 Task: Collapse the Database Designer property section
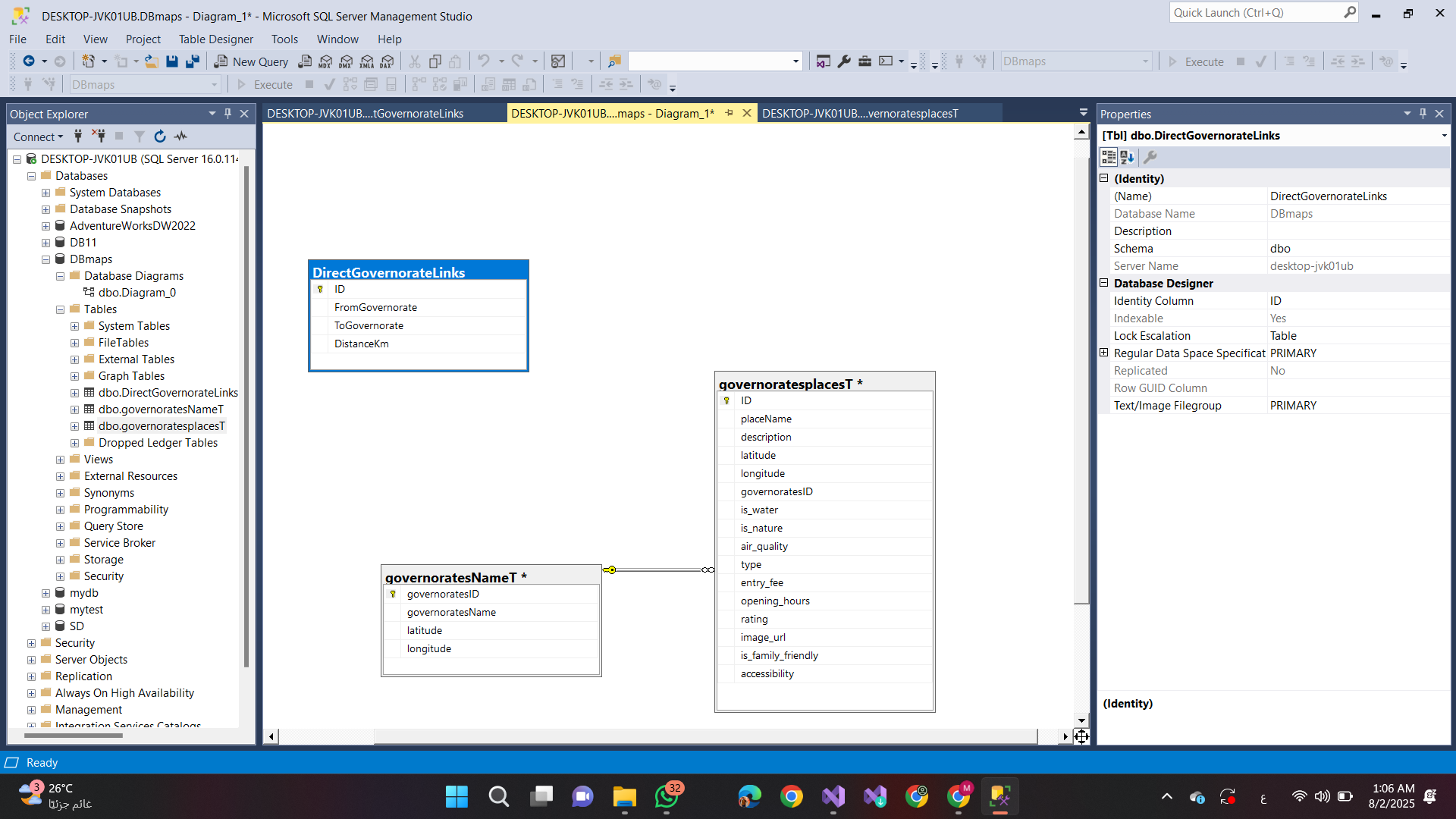pyautogui.click(x=1104, y=283)
